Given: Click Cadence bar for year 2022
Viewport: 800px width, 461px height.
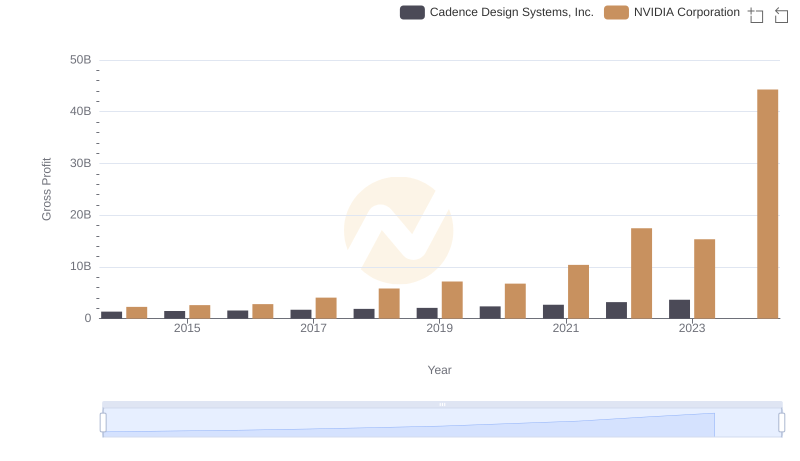Looking at the screenshot, I should coord(616,310).
